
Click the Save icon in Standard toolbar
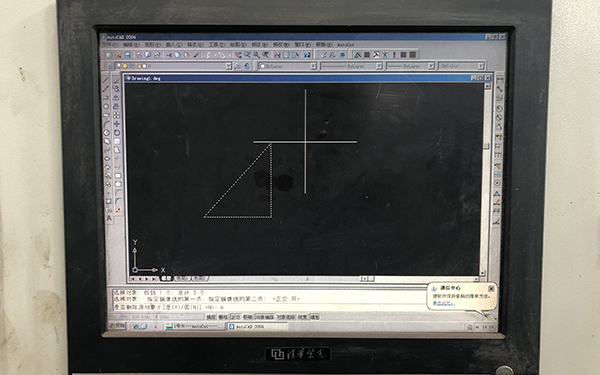click(x=127, y=55)
